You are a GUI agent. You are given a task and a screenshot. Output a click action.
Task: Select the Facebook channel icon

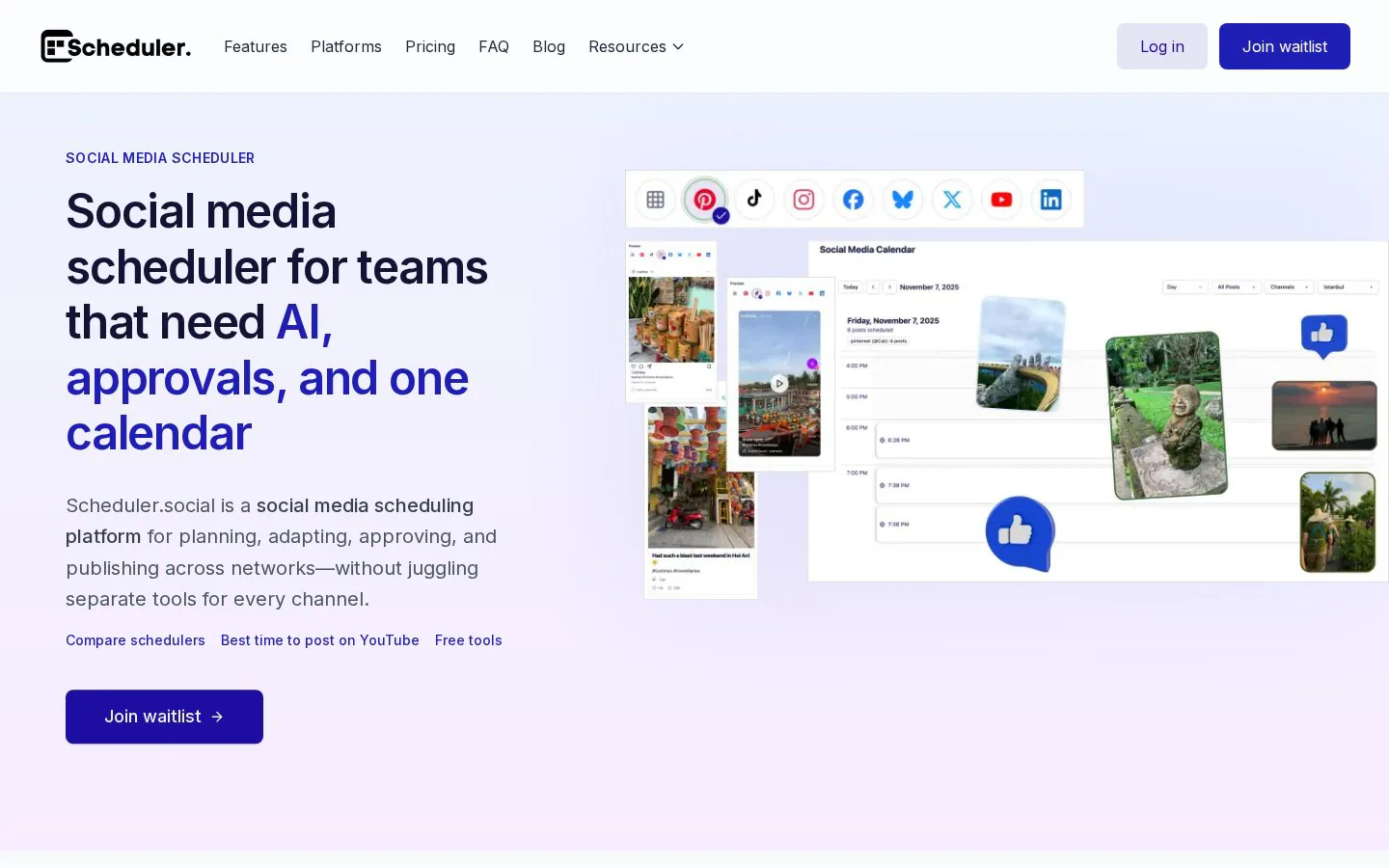(x=854, y=200)
